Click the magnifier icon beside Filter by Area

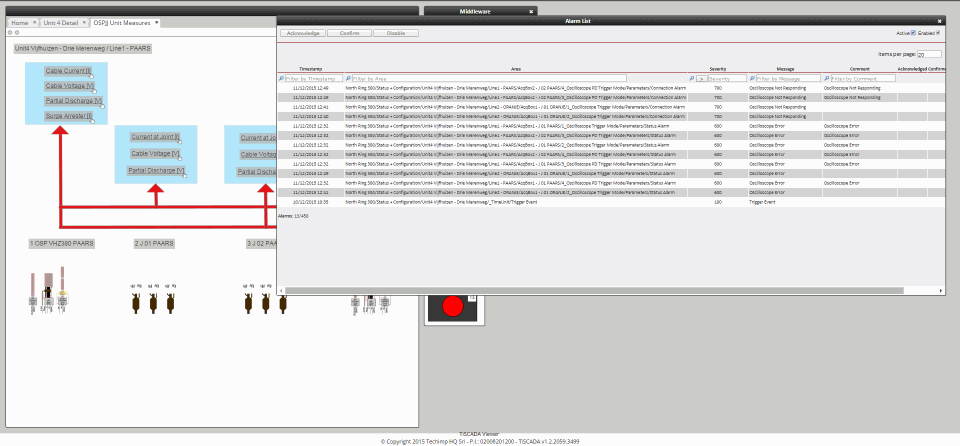[347, 78]
